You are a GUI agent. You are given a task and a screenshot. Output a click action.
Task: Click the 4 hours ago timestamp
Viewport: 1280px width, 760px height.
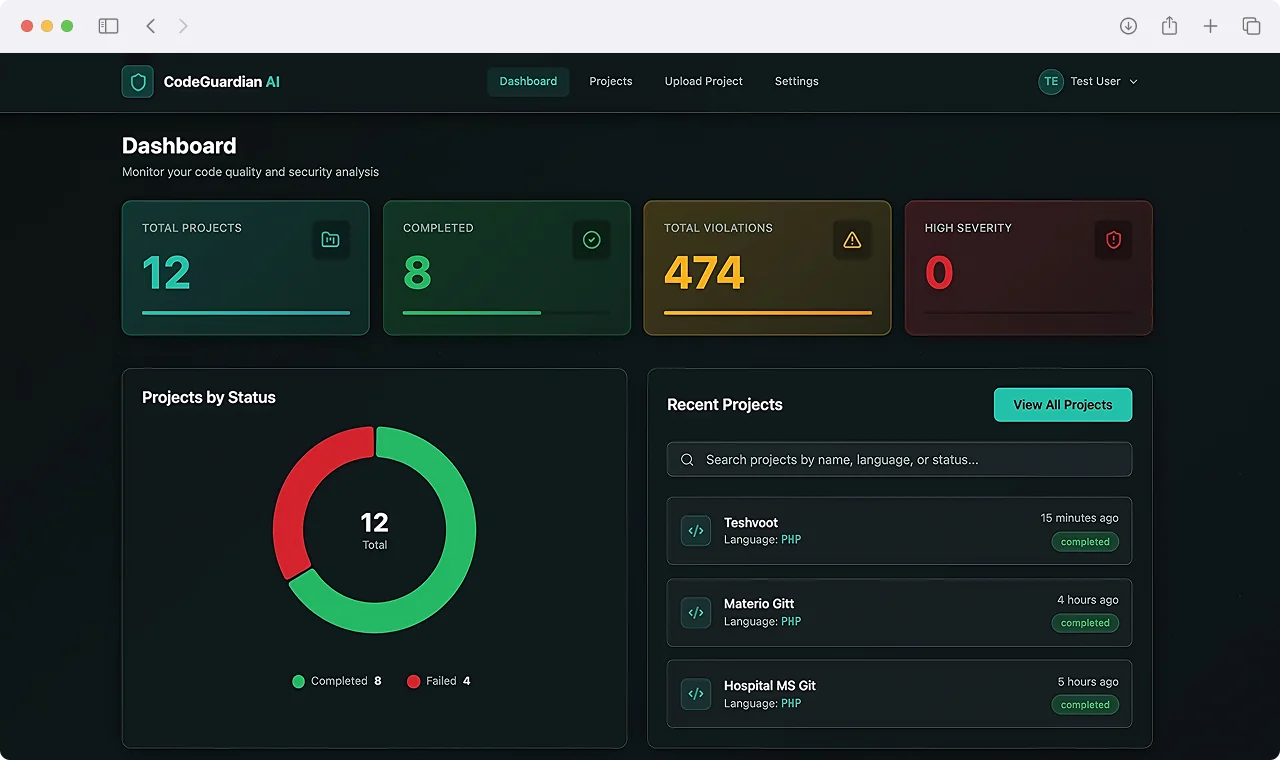click(x=1088, y=600)
